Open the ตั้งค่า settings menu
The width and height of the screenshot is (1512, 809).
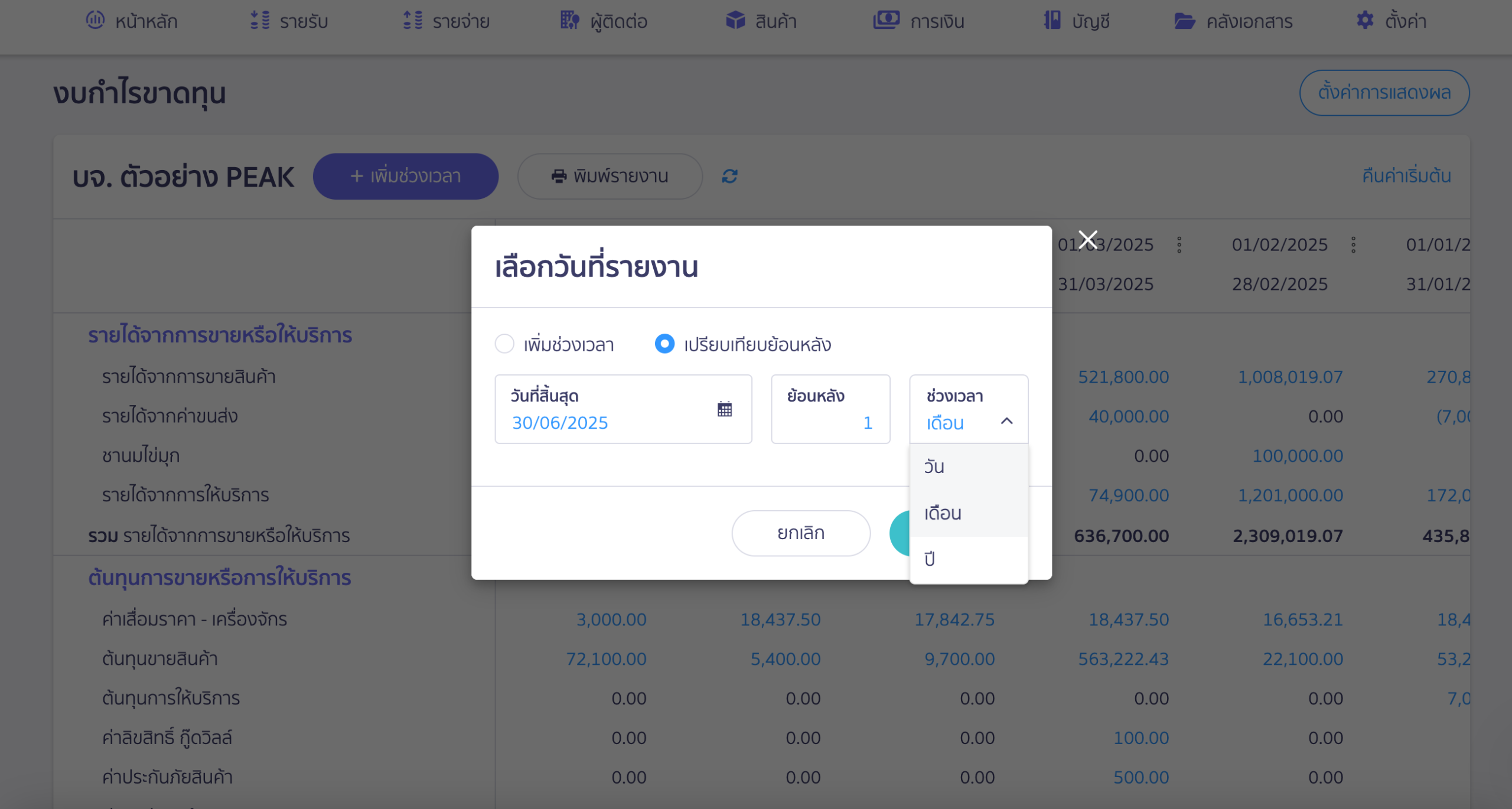[x=1391, y=21]
